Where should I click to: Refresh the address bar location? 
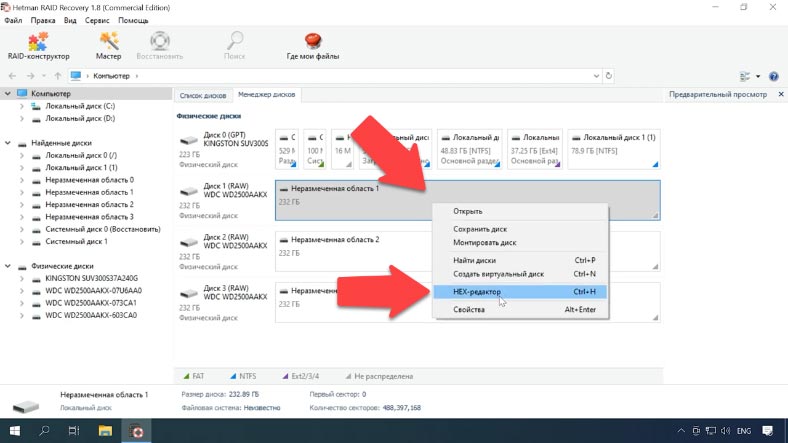click(x=609, y=76)
